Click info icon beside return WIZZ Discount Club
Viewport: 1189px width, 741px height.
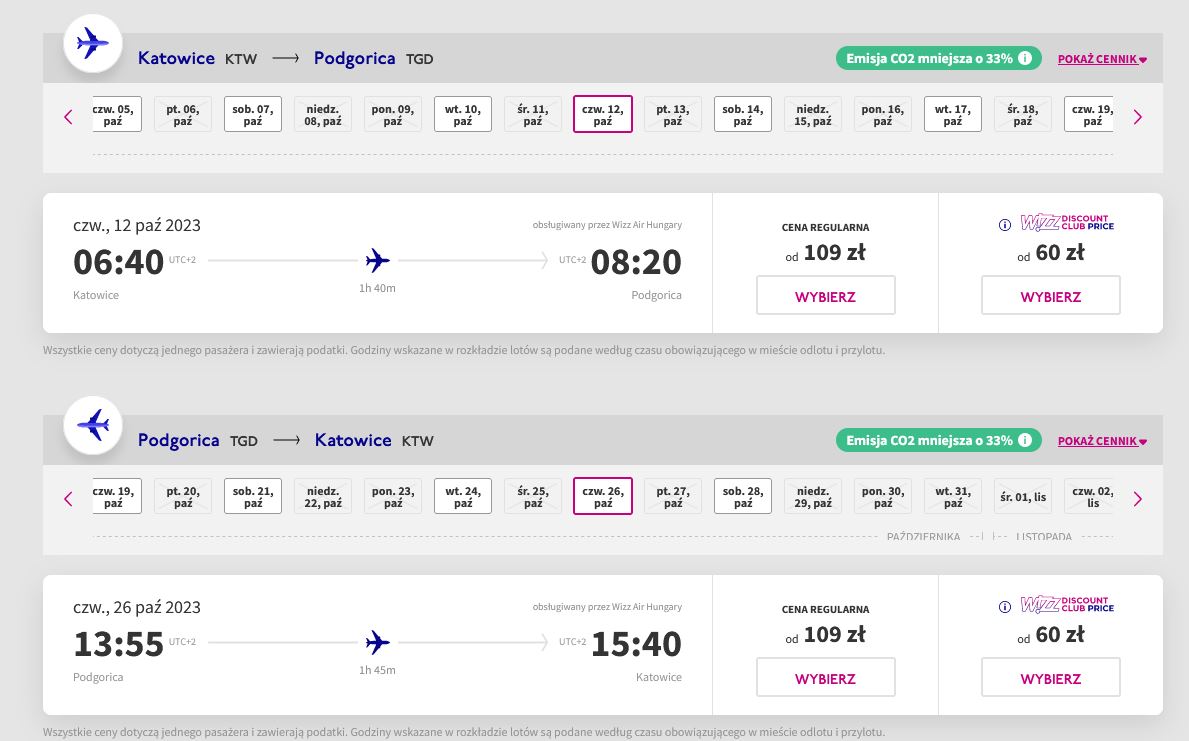pos(1005,608)
